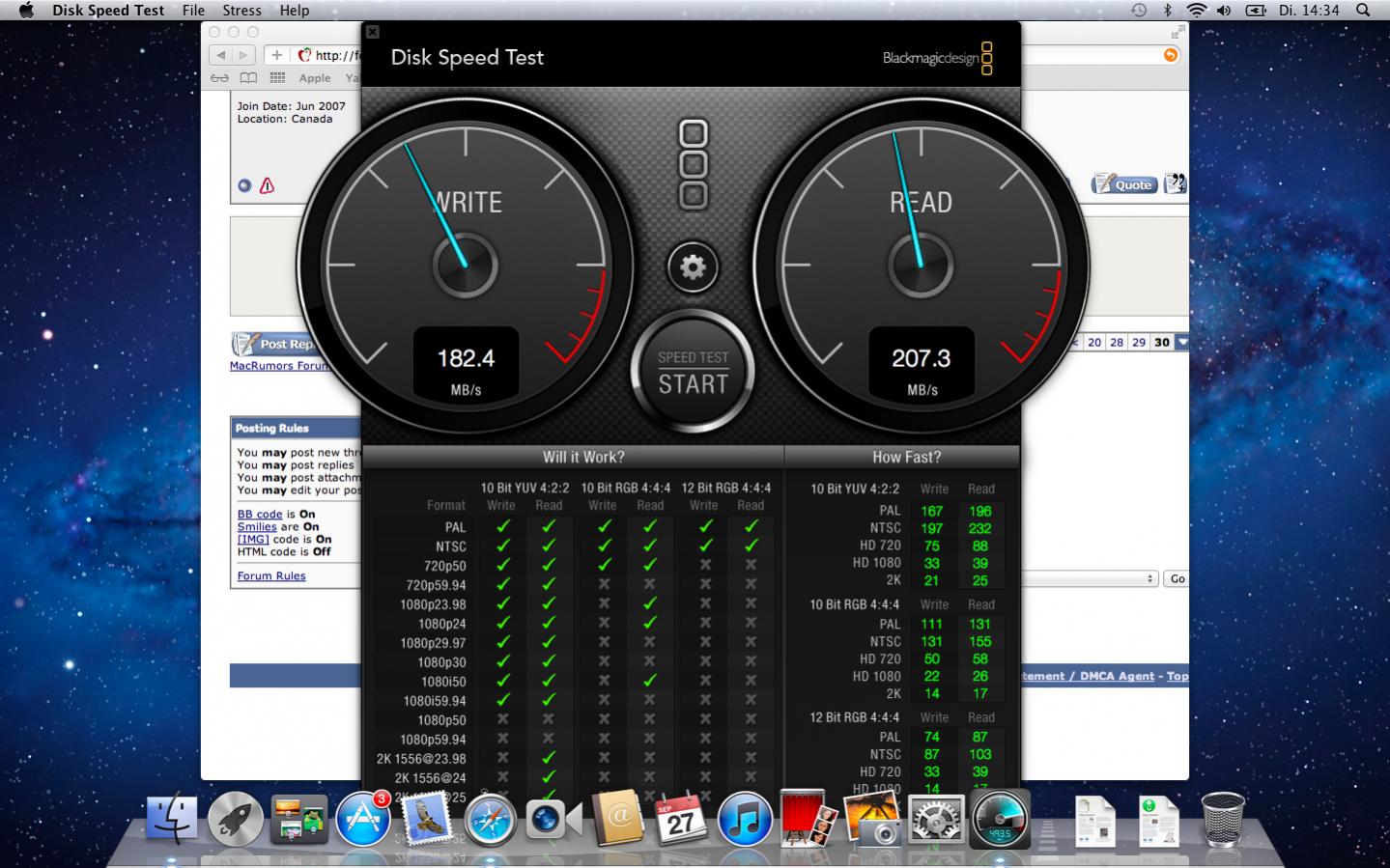Open forum jump dropdown beside Go
1390x868 pixels.
pos(1091,578)
